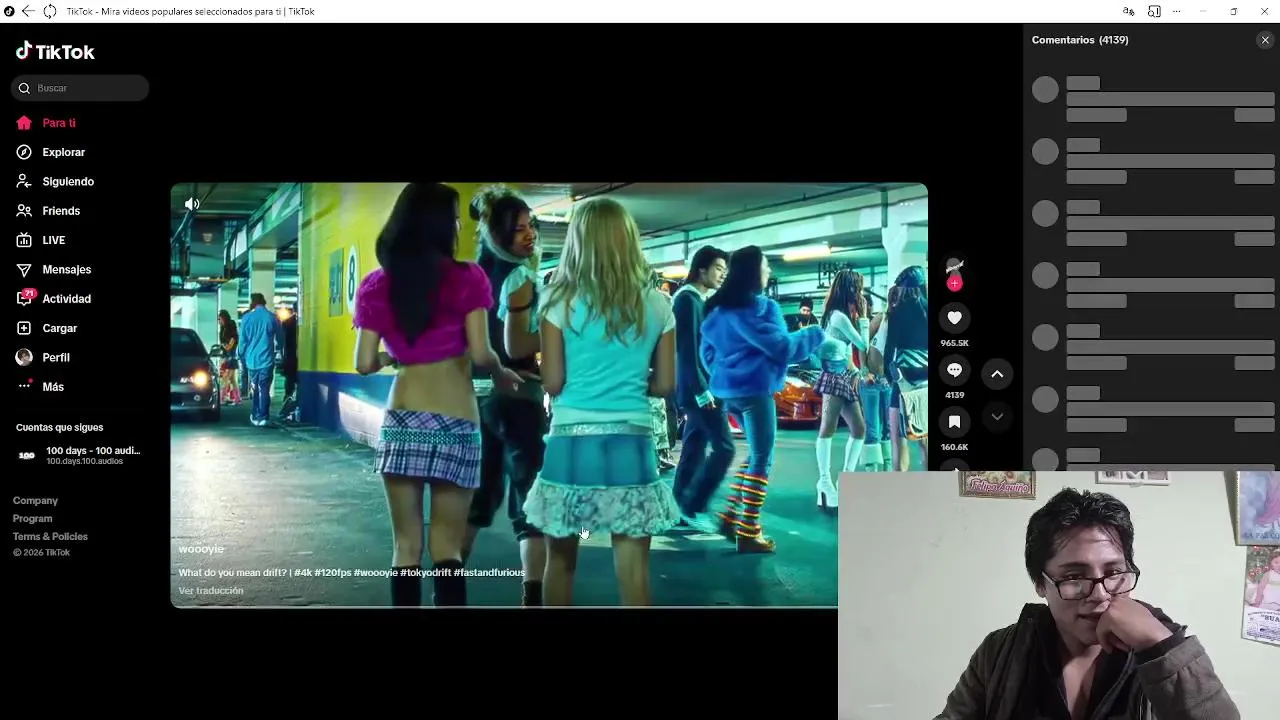The image size is (1280, 720).
Task: Click the profile avatar beside Perfil
Action: point(24,357)
